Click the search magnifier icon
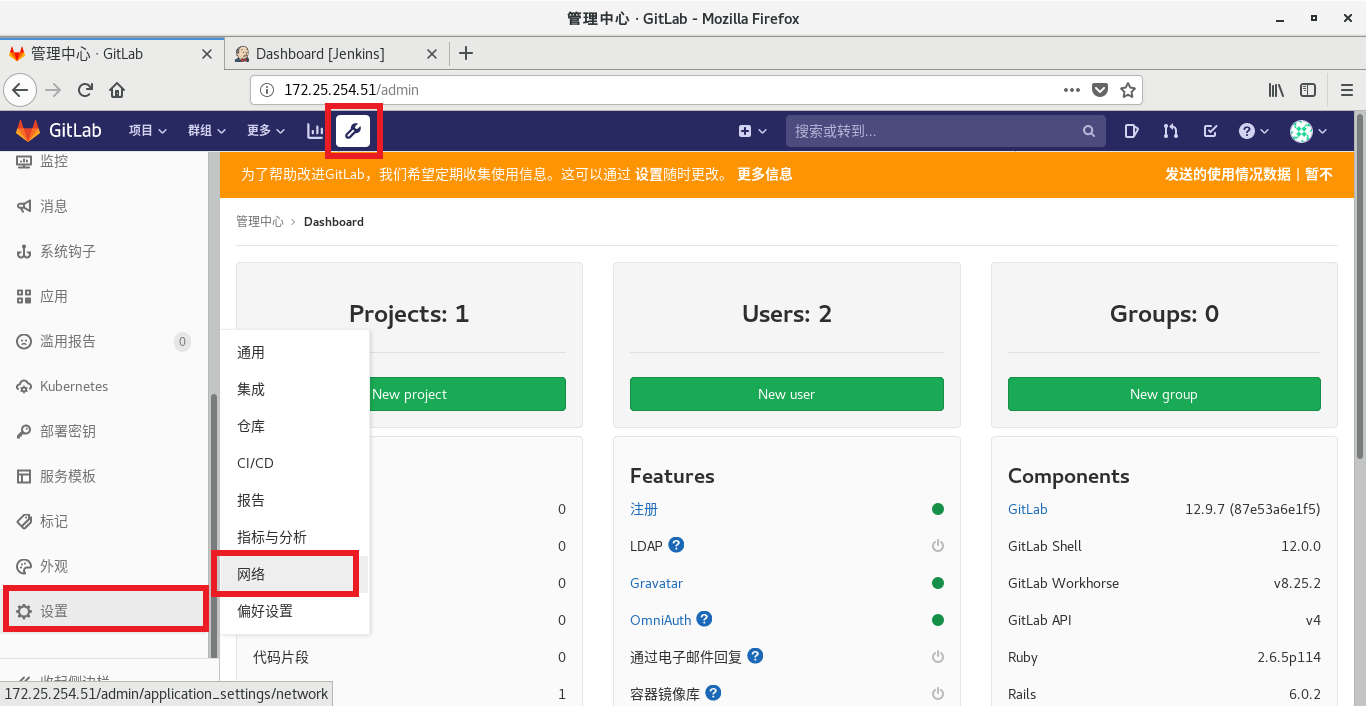 [1089, 131]
